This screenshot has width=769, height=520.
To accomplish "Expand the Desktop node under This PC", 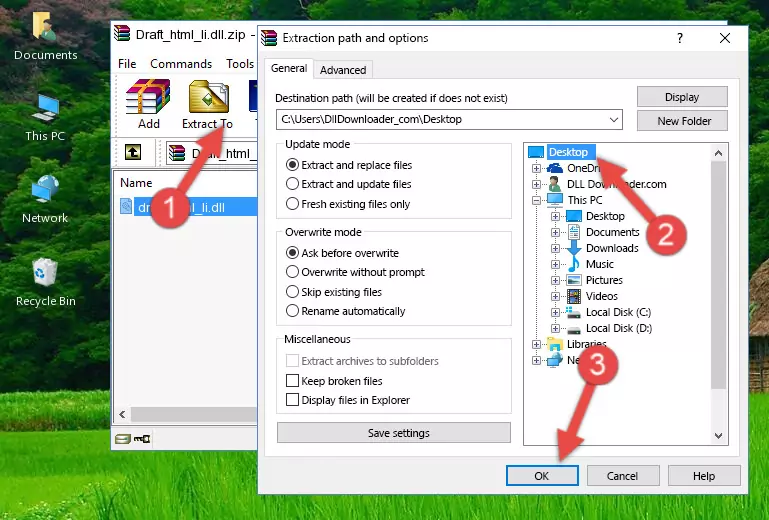I will (555, 216).
